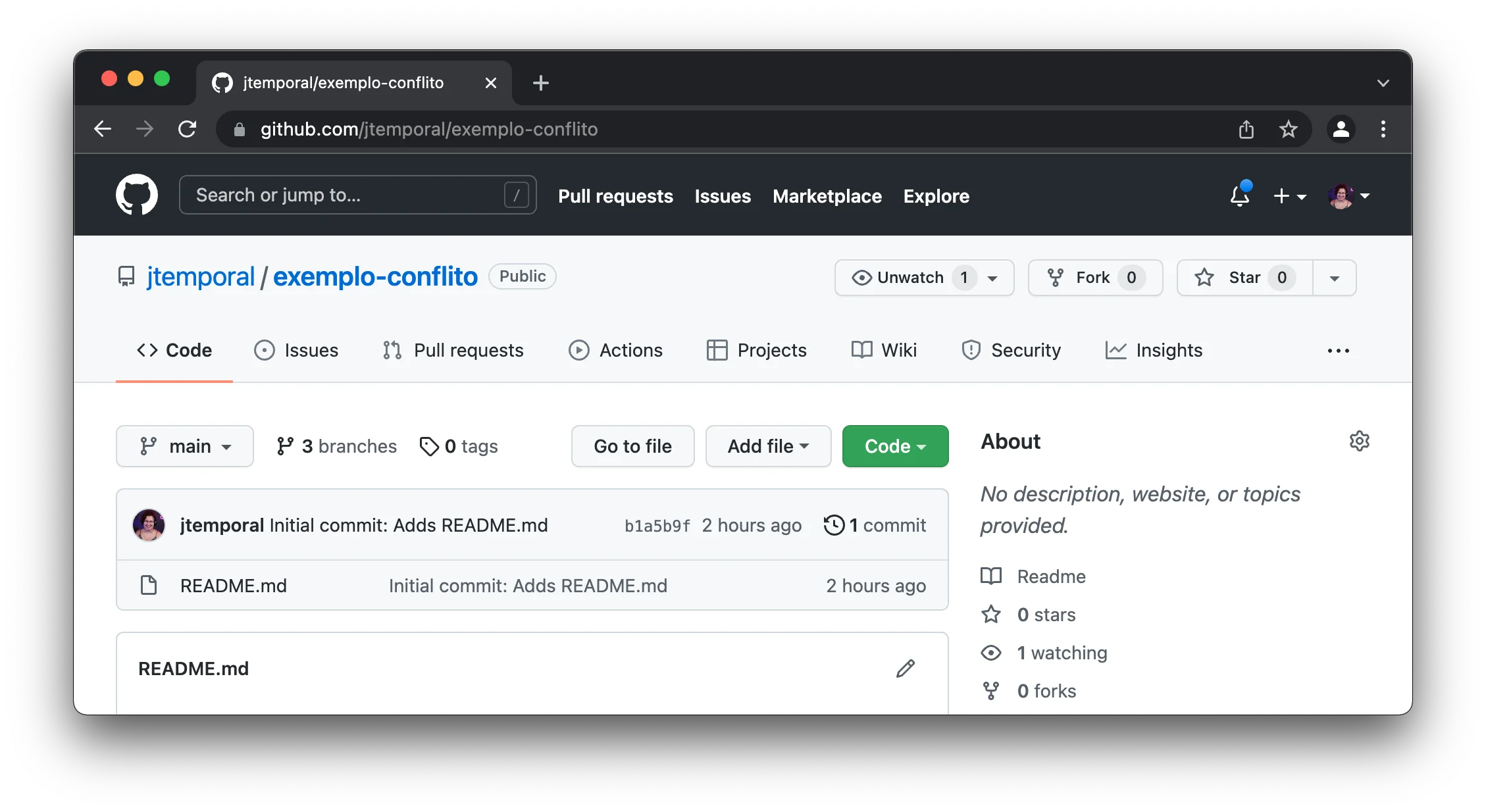This screenshot has width=1486, height=812.
Task: Open the commit history clock icon
Action: coord(835,524)
